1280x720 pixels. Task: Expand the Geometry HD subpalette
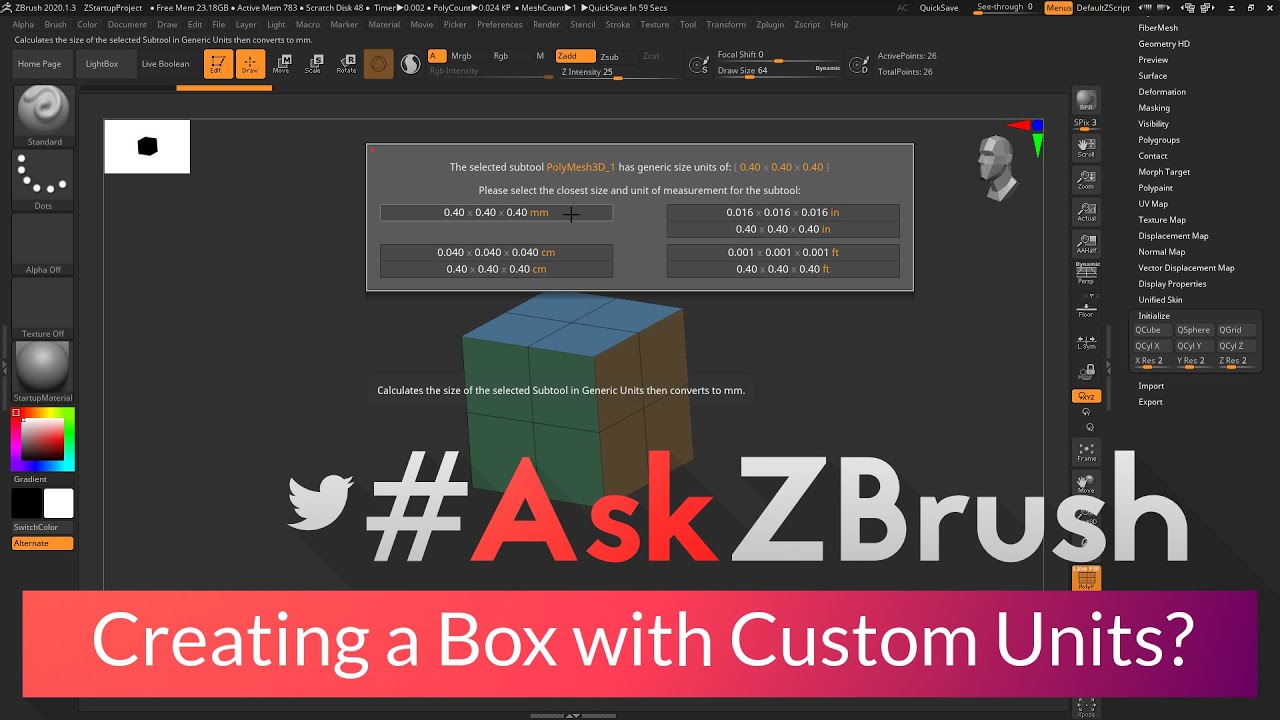click(1164, 44)
